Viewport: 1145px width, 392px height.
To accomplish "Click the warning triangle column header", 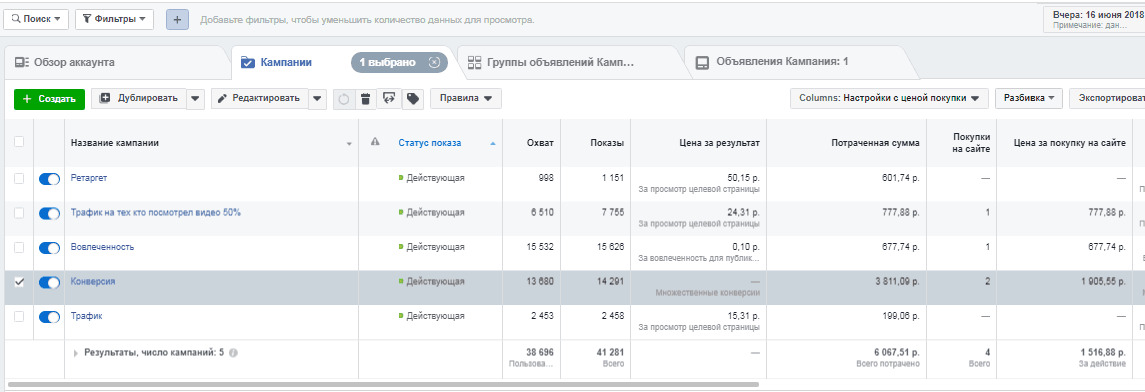I will tap(375, 142).
